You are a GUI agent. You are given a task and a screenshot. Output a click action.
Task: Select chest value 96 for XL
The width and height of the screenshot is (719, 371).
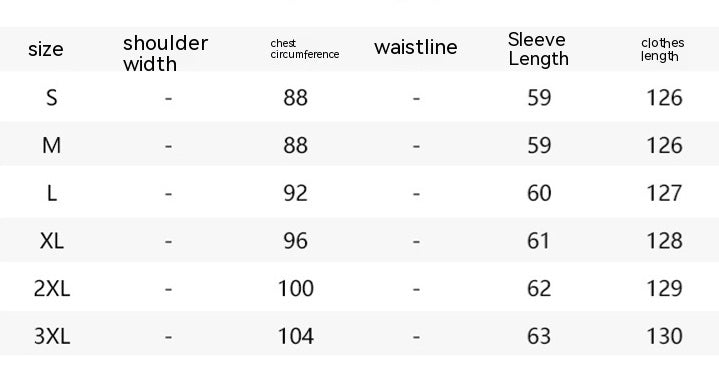pyautogui.click(x=295, y=241)
